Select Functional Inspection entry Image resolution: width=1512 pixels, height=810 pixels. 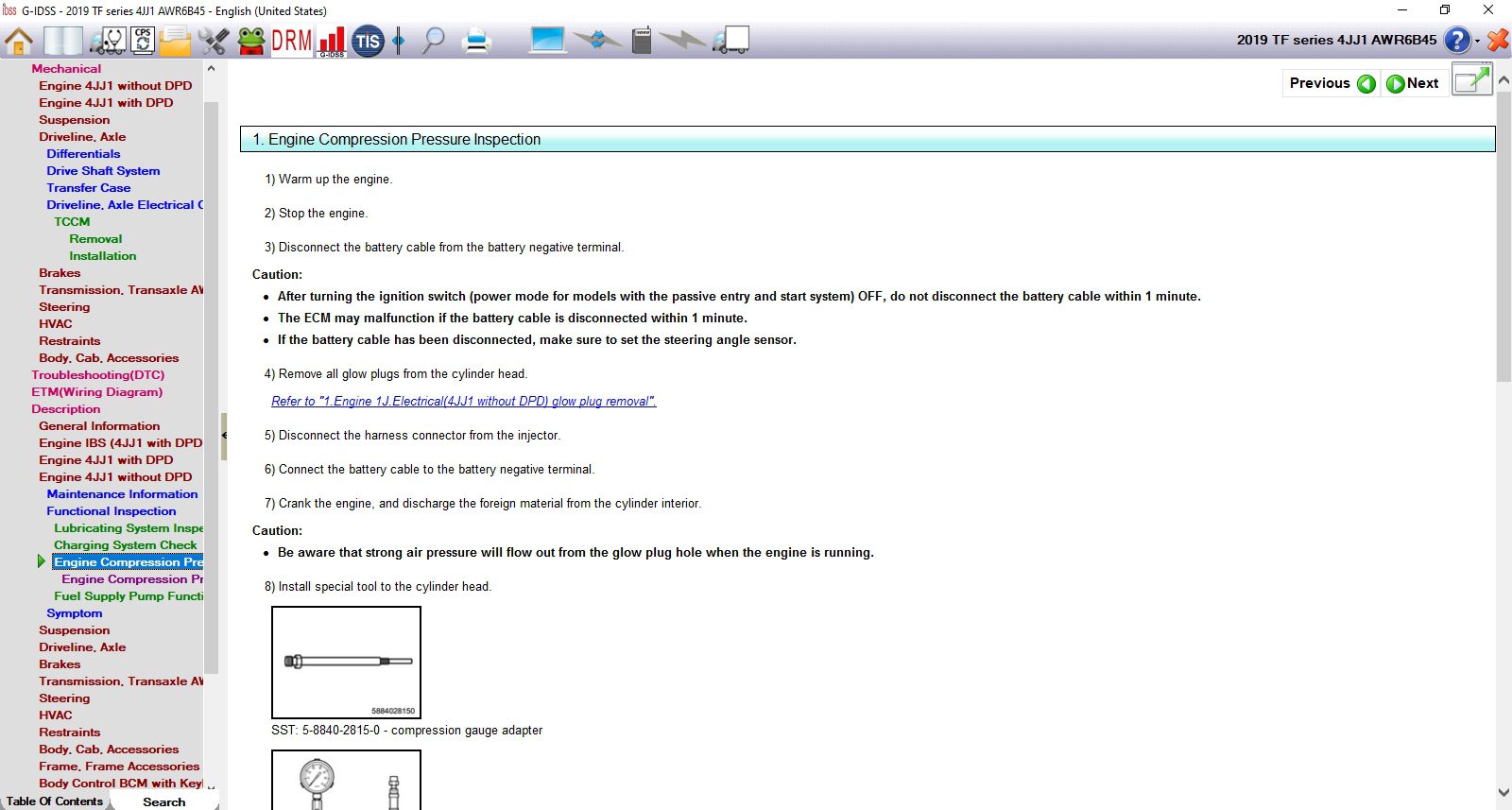[x=111, y=510]
